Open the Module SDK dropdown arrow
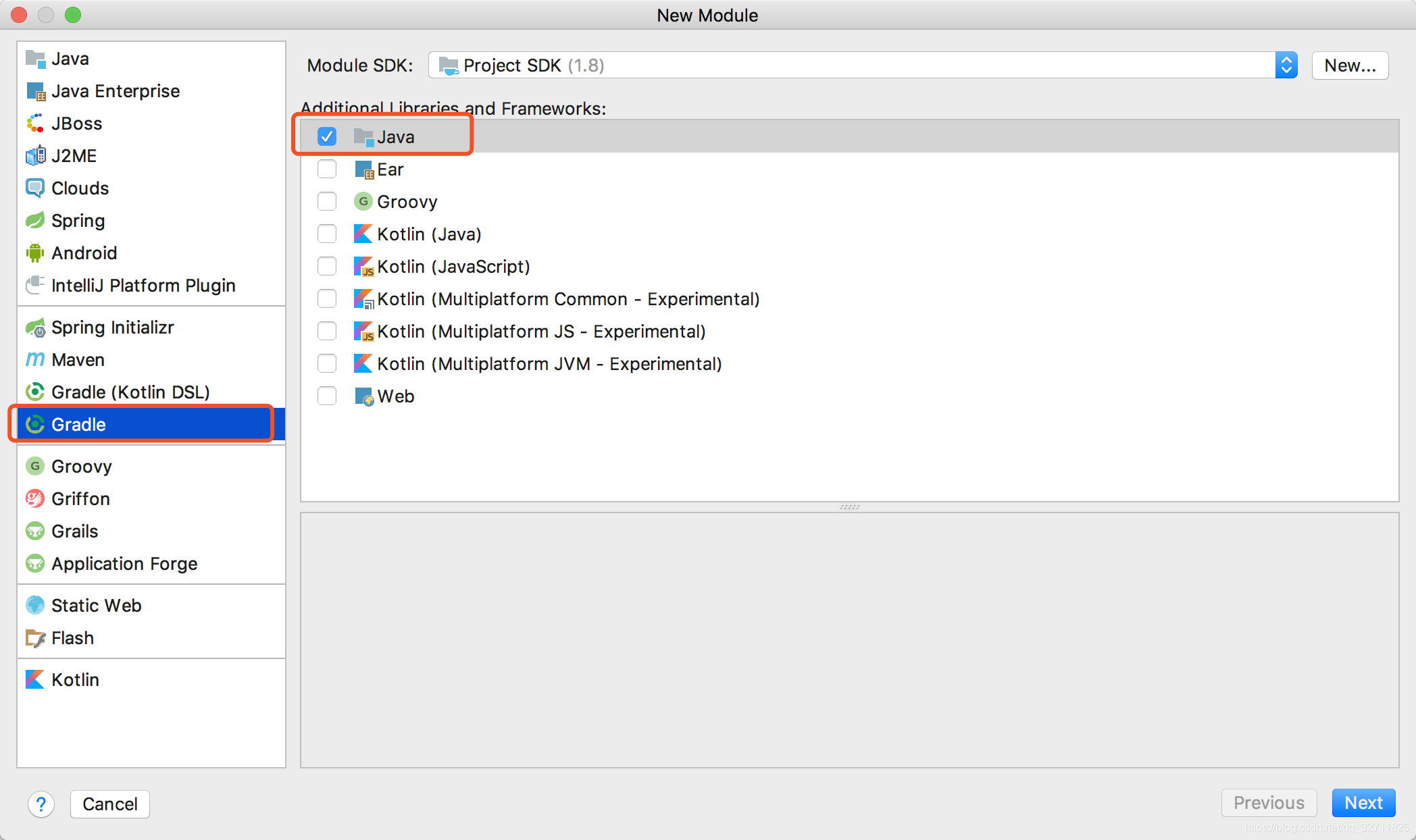Image resolution: width=1416 pixels, height=840 pixels. (1286, 65)
